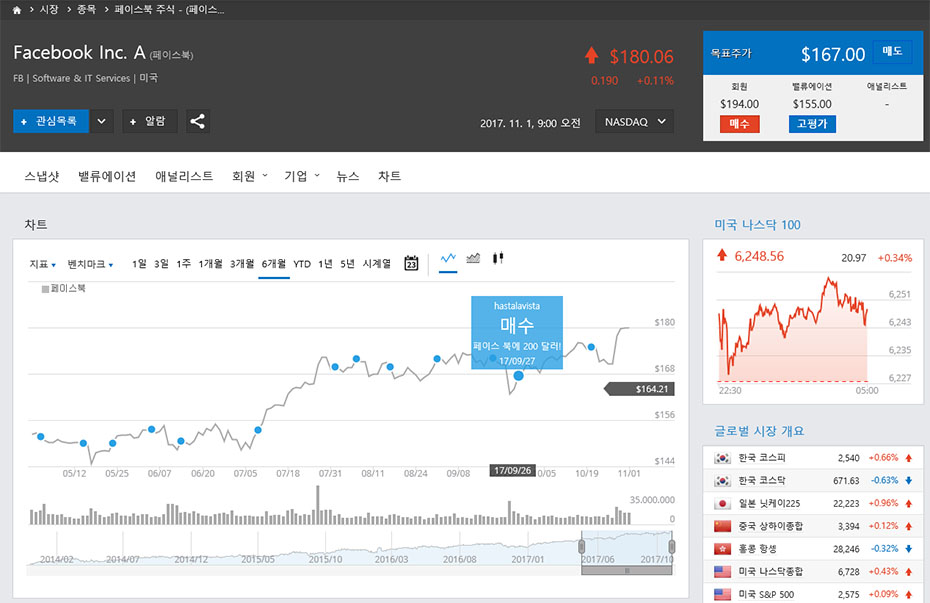930x603 pixels.
Task: Open the calendar date picker icon
Action: point(411,263)
